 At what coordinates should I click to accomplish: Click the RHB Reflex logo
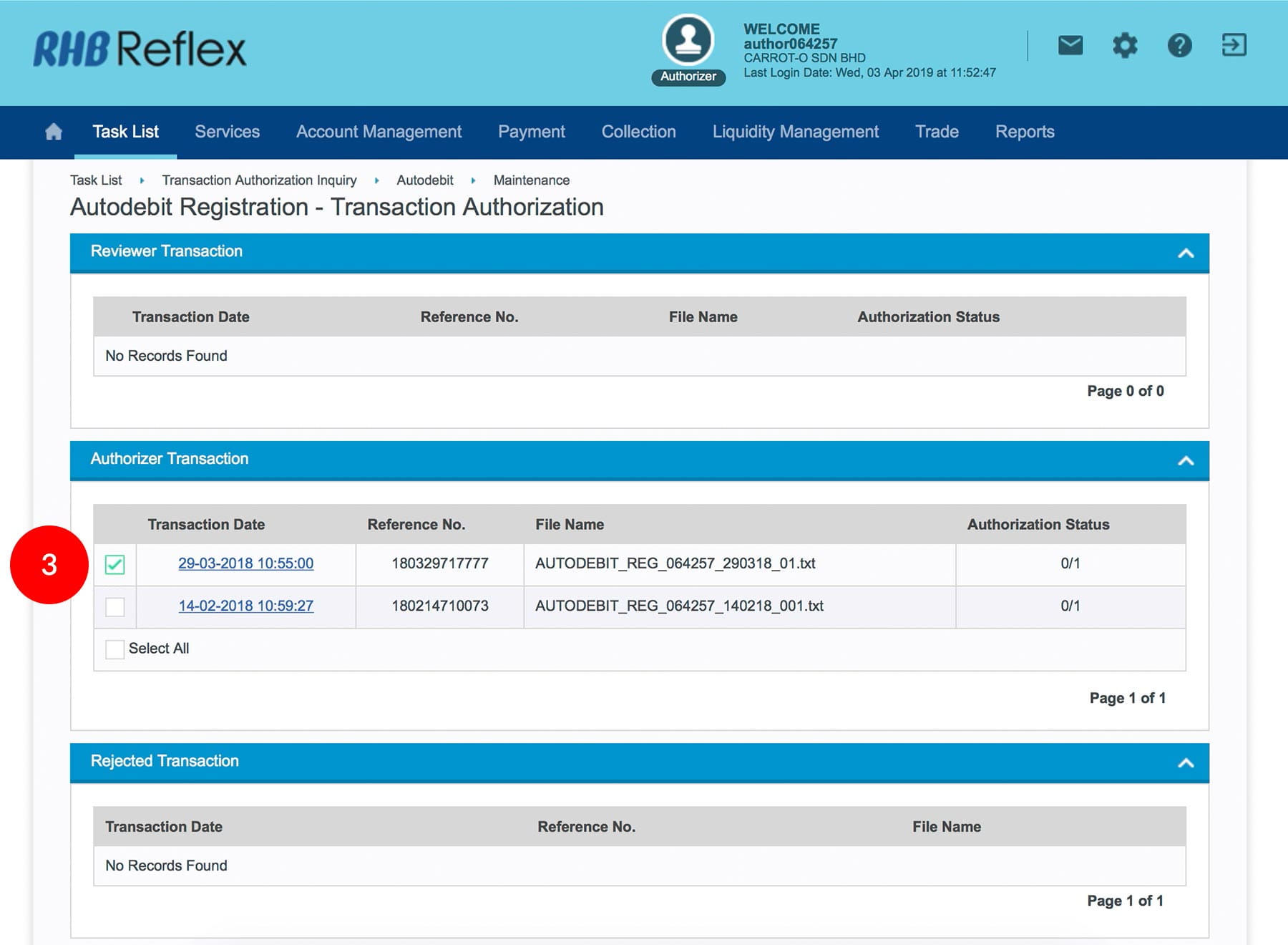click(x=140, y=49)
